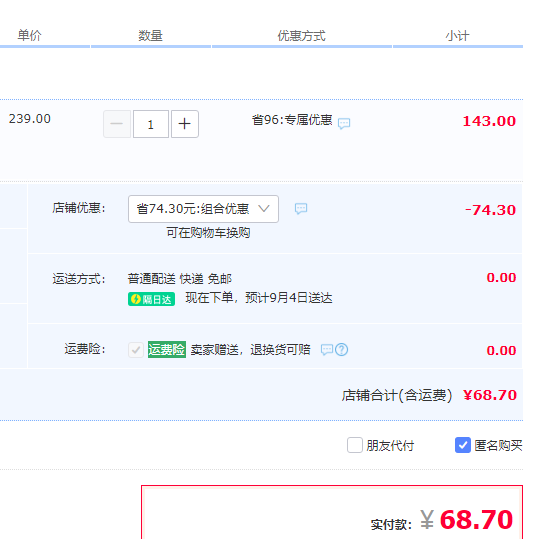Image resolution: width=540 pixels, height=539 pixels.
Task: Click the 省96:专属优惠 text
Action: tap(292, 120)
